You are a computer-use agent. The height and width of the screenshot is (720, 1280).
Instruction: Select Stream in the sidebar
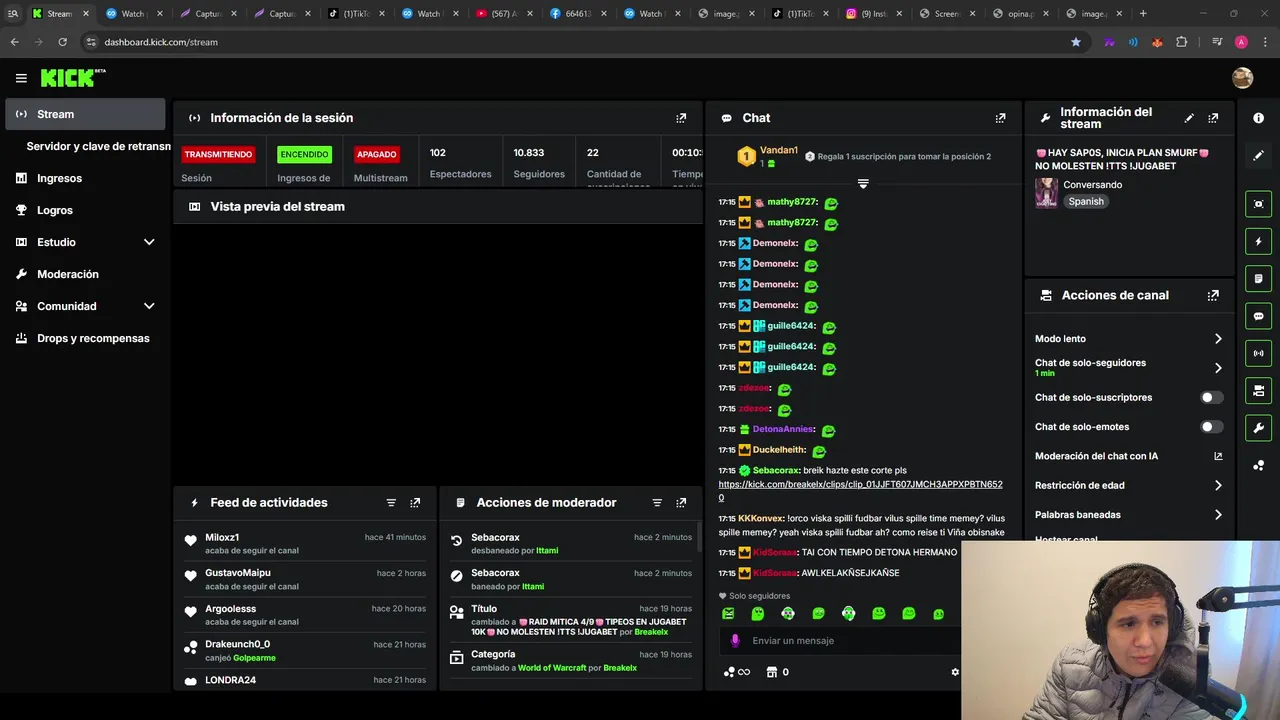click(85, 114)
